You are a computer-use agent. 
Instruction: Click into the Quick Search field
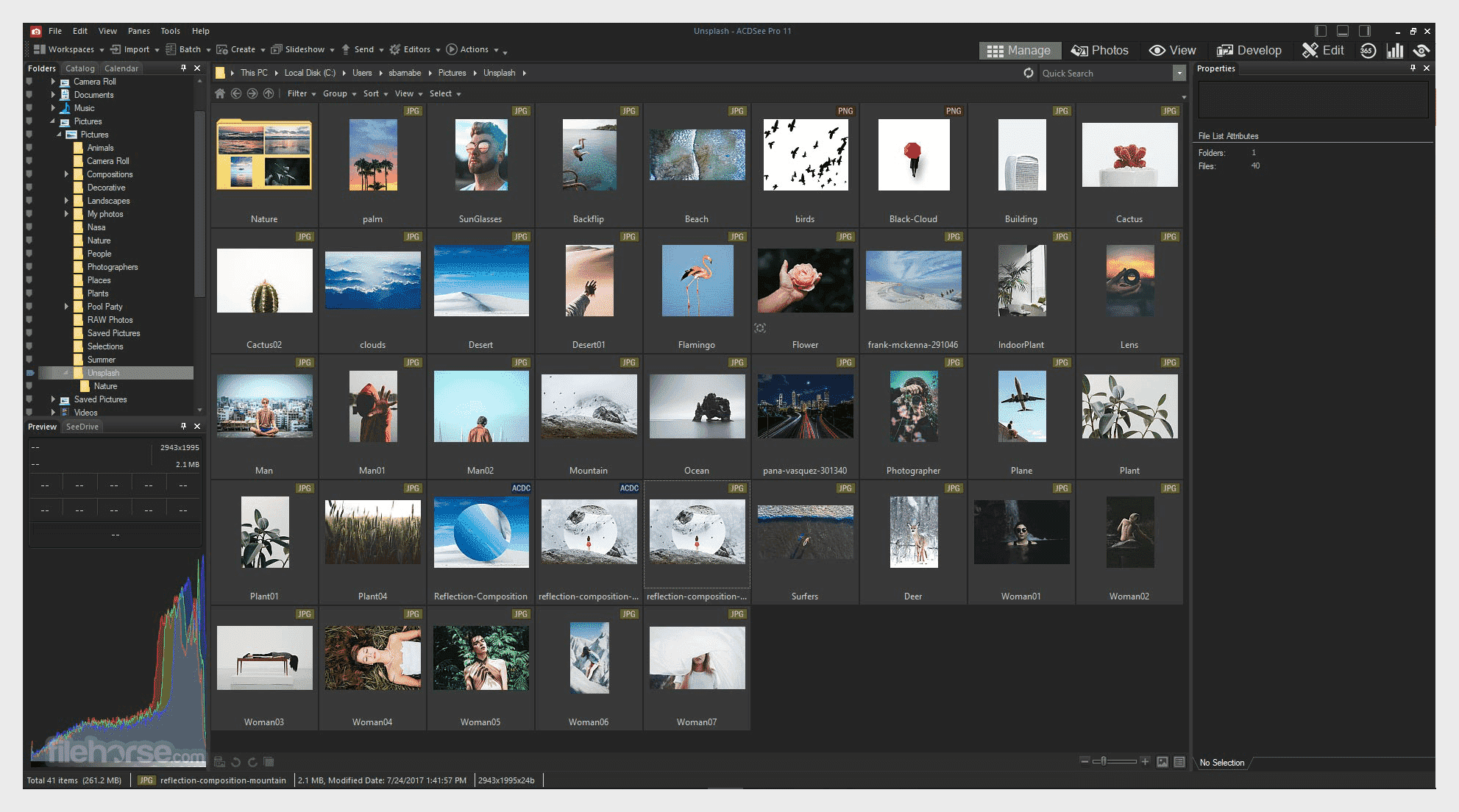click(1104, 73)
